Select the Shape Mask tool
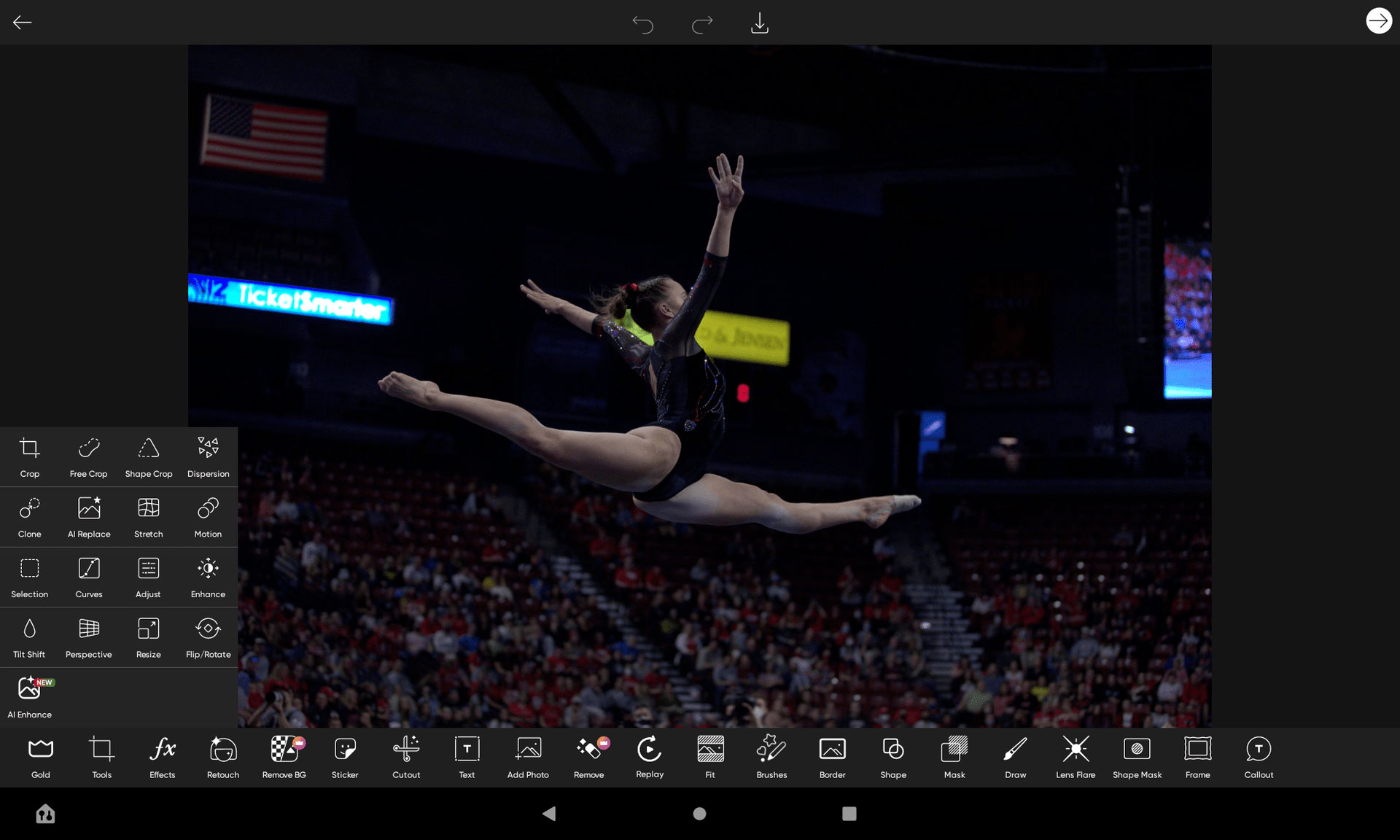The height and width of the screenshot is (840, 1400). tap(1136, 757)
